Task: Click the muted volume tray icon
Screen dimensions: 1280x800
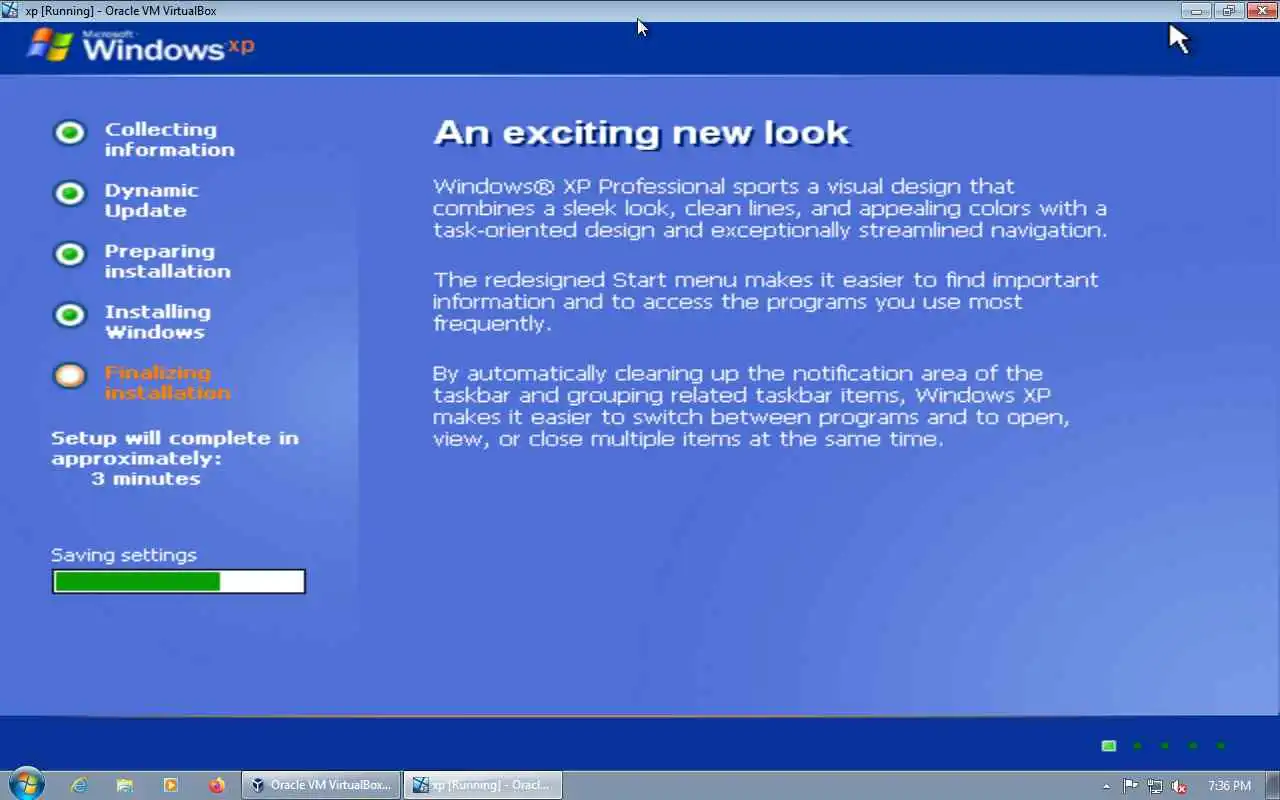Action: tap(1179, 786)
